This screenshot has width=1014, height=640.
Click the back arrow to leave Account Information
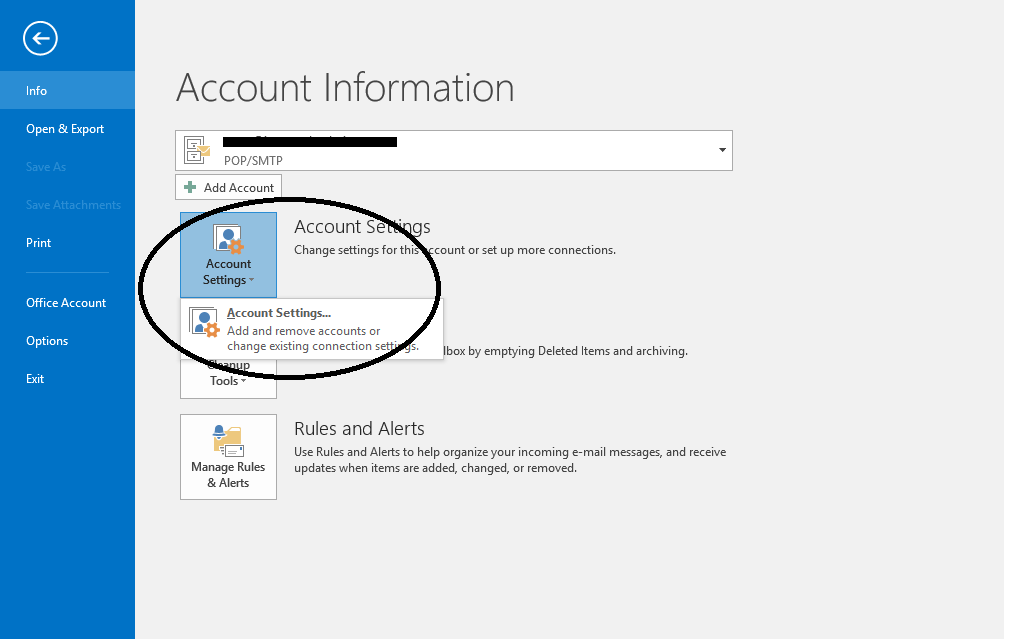click(x=39, y=38)
